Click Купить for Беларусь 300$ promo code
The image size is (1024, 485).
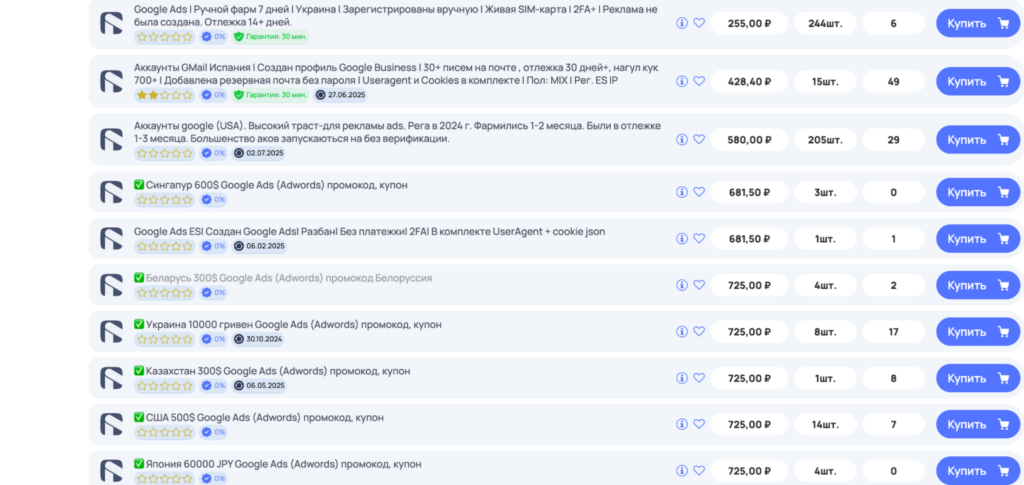pos(978,285)
